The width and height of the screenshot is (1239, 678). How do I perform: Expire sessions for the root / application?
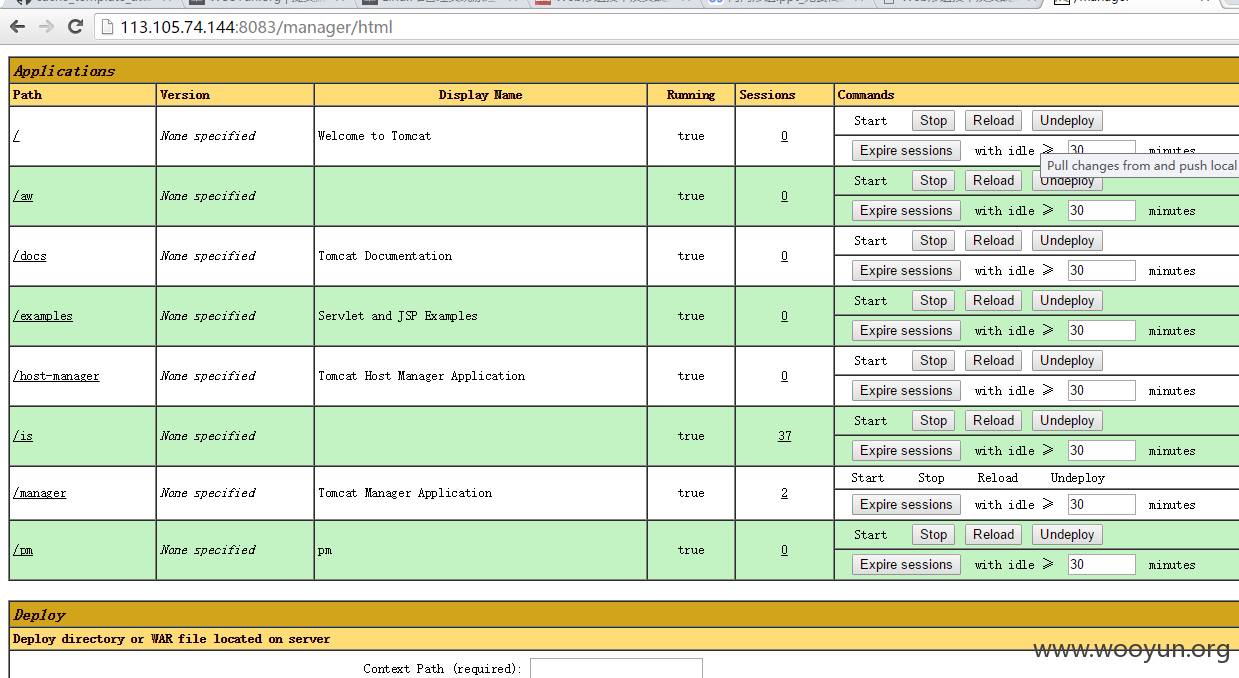pyautogui.click(x=906, y=150)
